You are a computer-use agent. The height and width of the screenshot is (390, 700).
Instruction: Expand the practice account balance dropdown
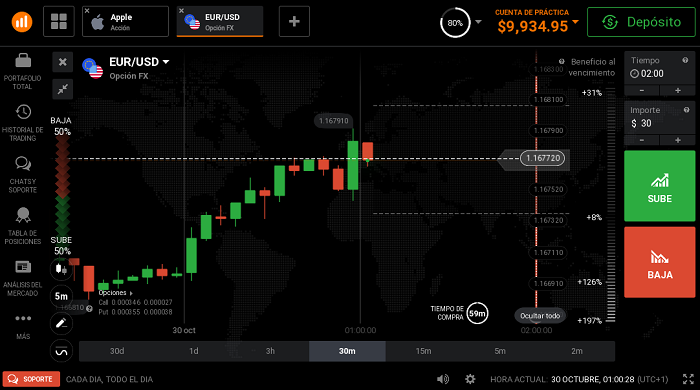(575, 21)
